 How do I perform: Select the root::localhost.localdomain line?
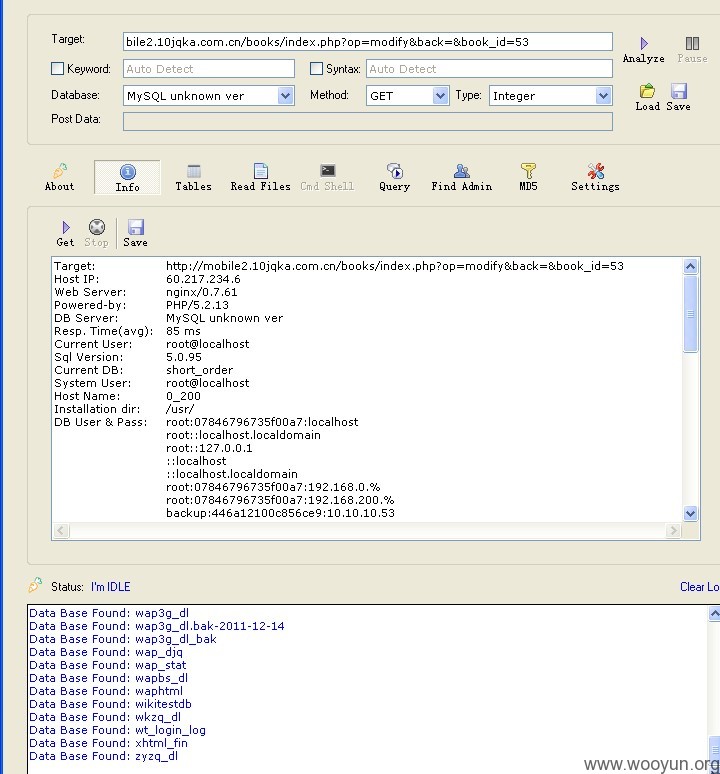coord(243,435)
